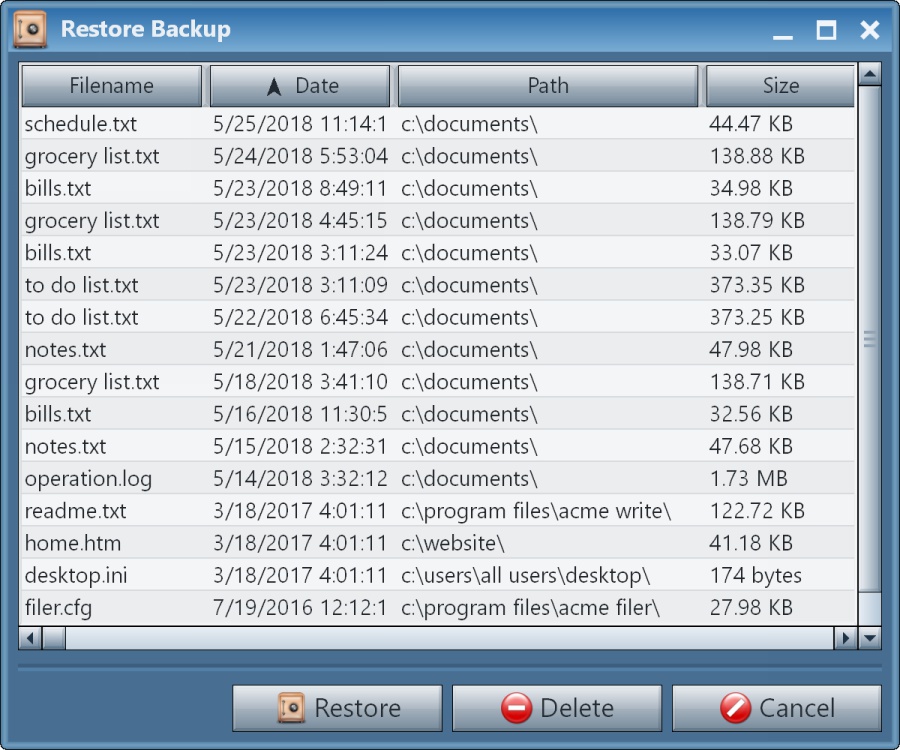900x750 pixels.
Task: Click the date 5/25/2018 11:14:1
Action: pos(300,123)
